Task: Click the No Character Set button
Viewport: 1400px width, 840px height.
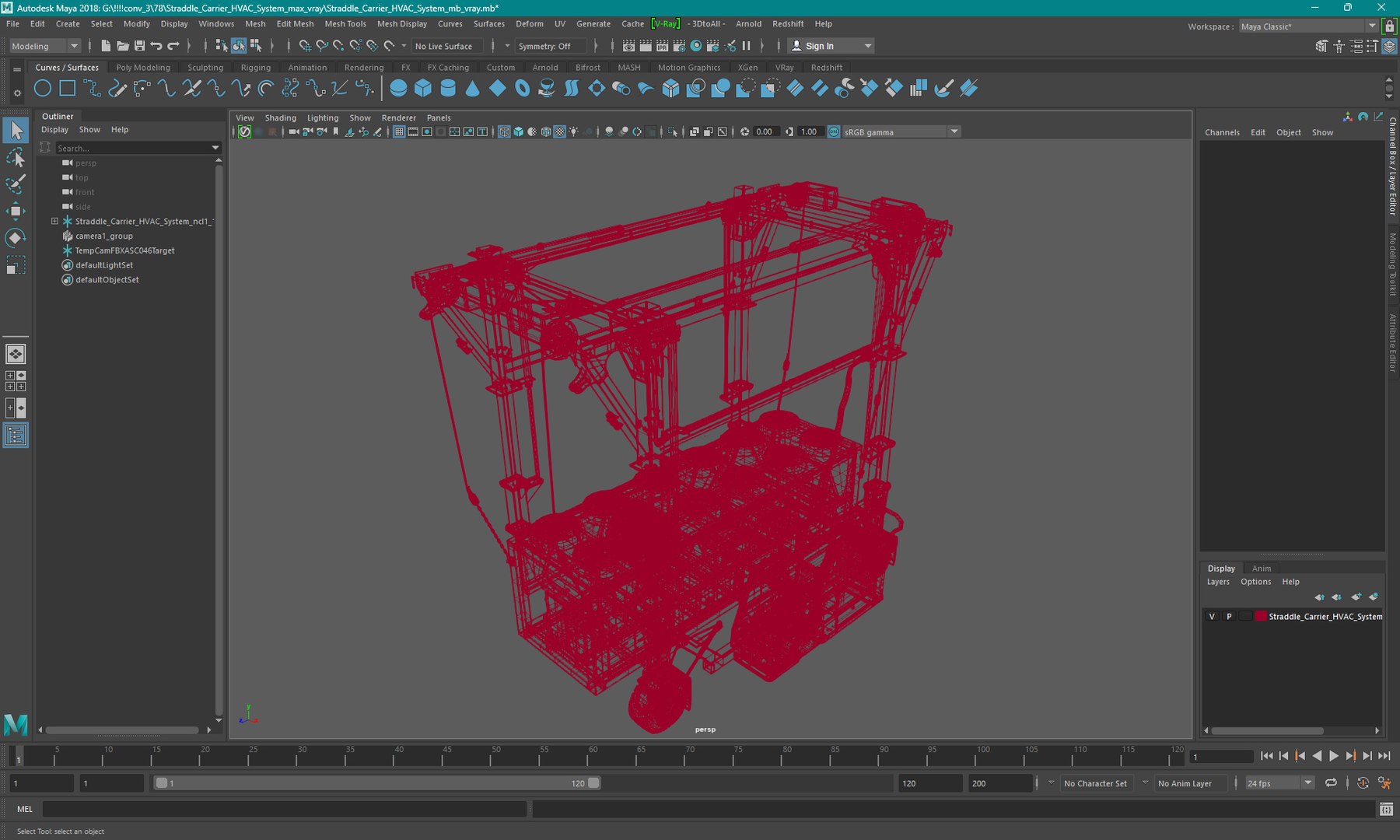Action: pos(1095,783)
